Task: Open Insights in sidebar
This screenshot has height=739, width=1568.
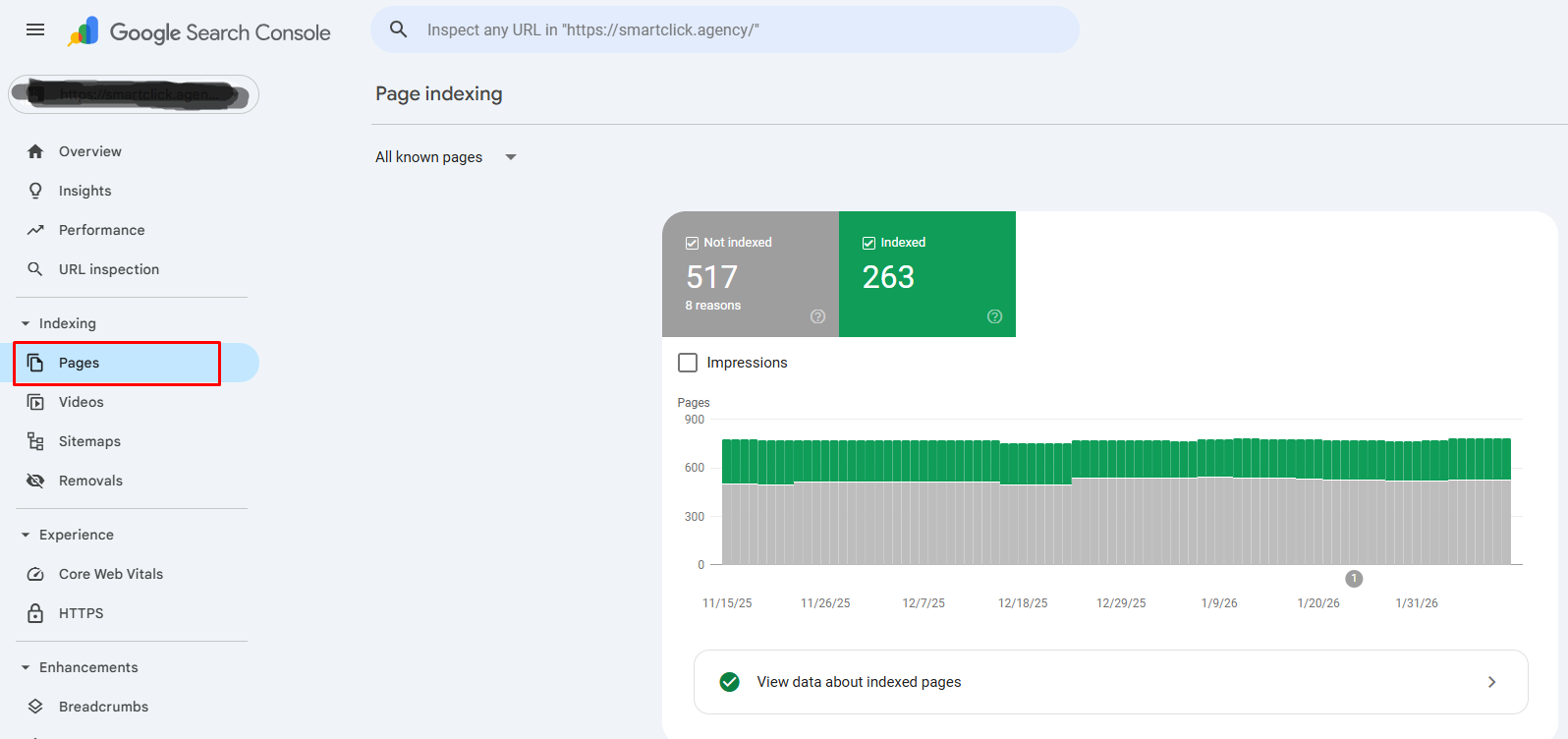Action: (x=85, y=191)
